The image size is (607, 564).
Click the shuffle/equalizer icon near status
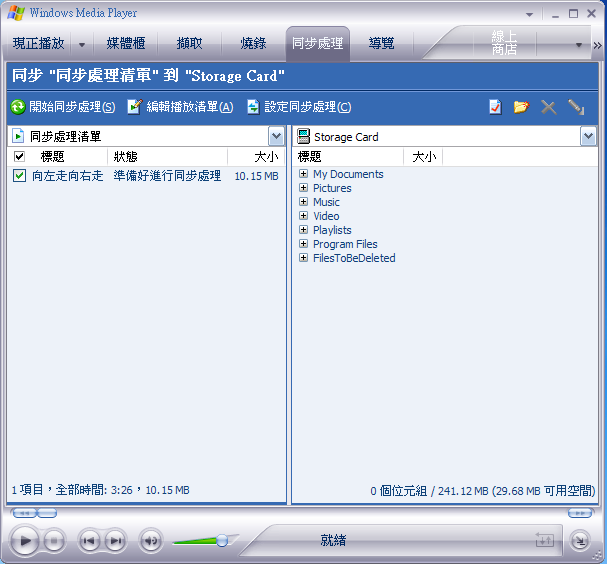tap(545, 540)
